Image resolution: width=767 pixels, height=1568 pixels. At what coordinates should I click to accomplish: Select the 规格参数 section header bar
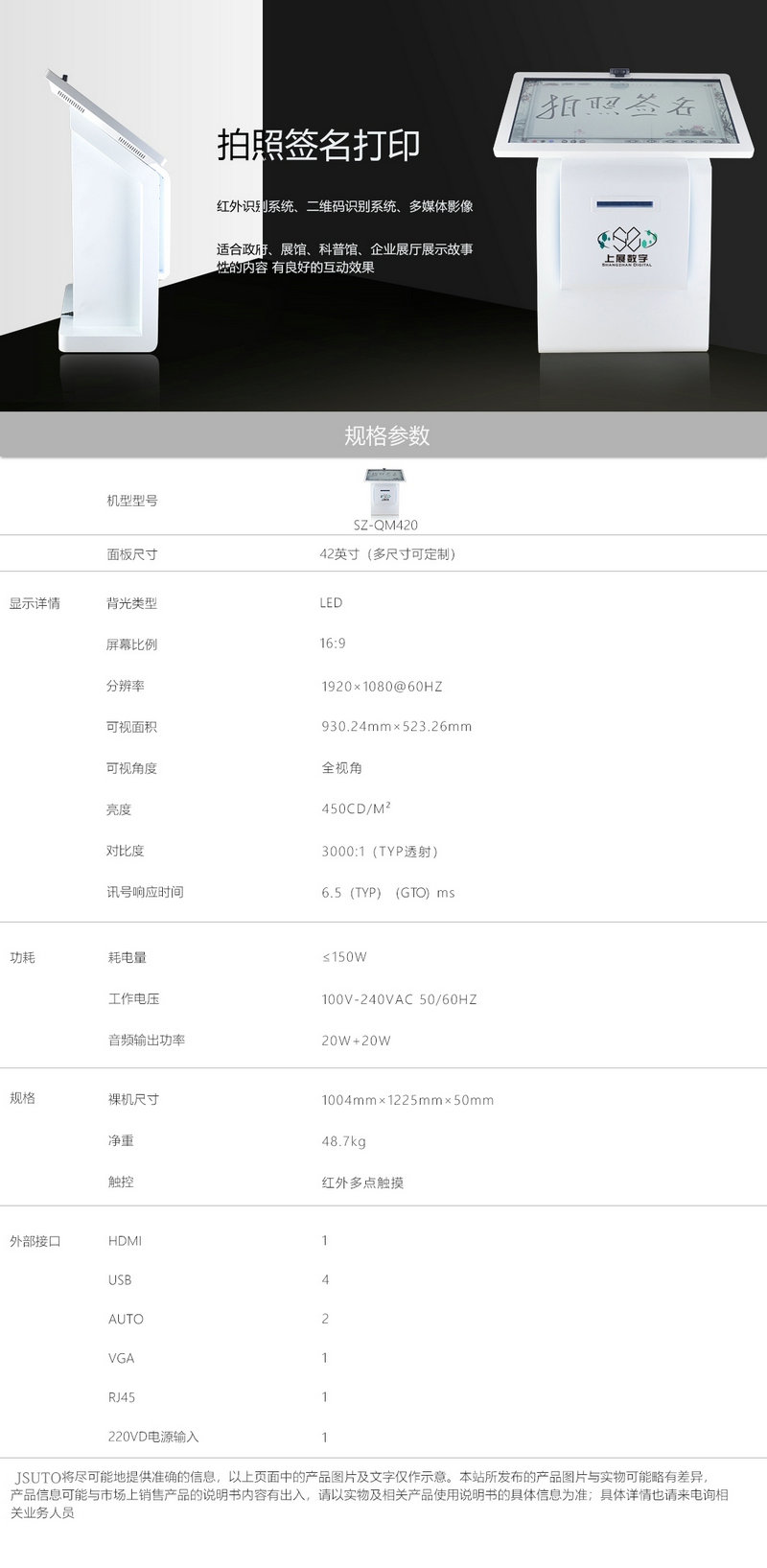[383, 435]
